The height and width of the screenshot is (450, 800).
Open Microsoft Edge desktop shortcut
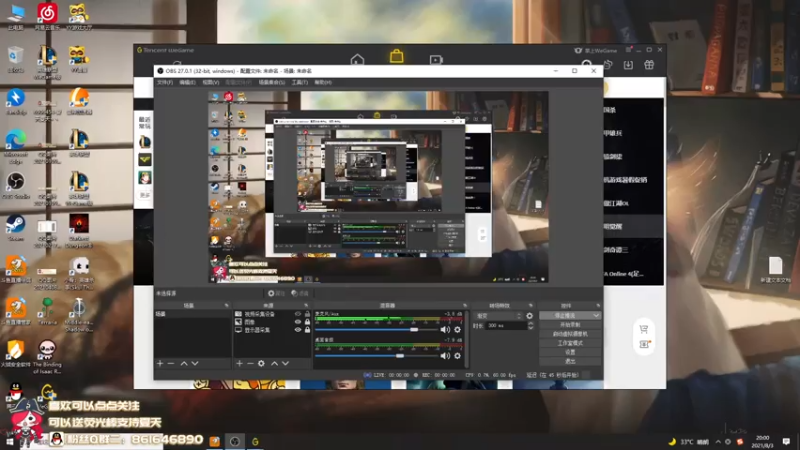(16, 147)
